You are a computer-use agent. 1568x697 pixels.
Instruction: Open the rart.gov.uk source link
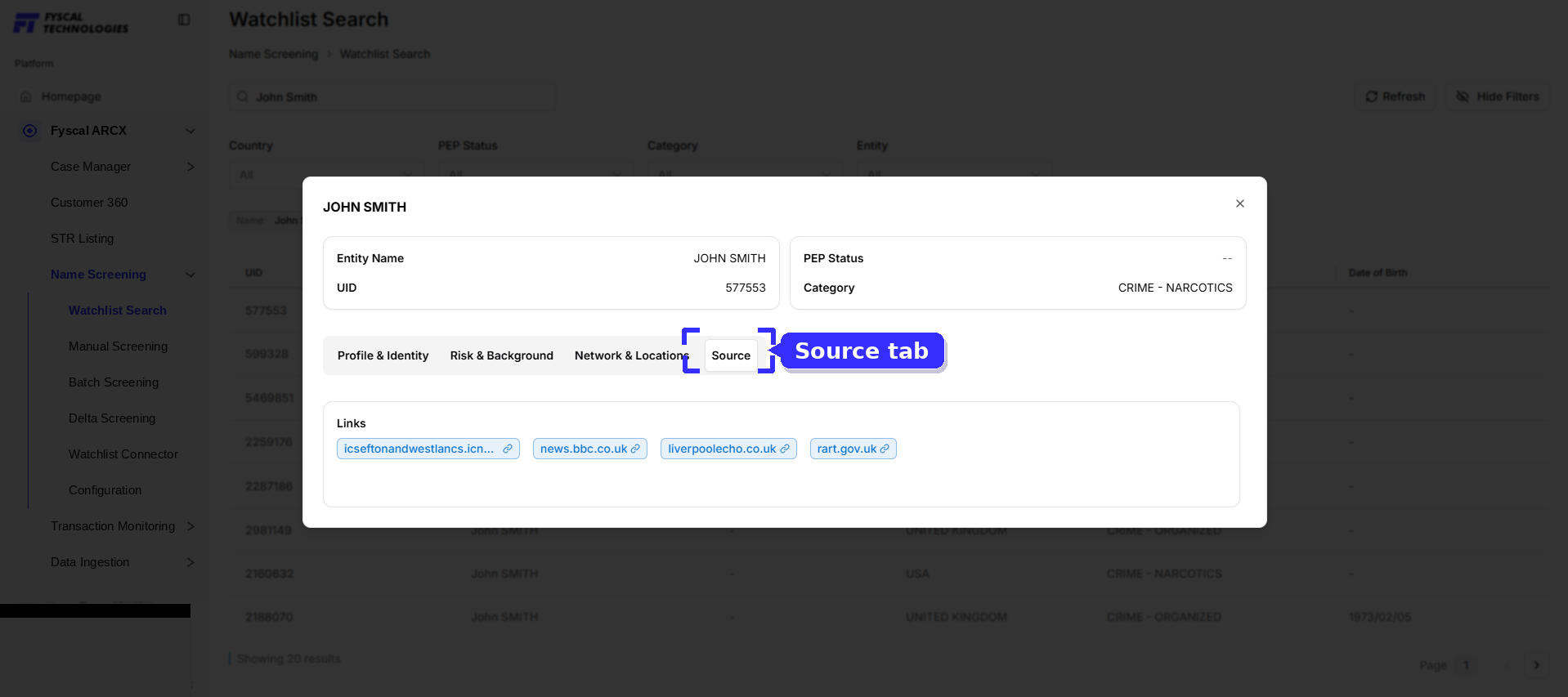[x=853, y=449]
